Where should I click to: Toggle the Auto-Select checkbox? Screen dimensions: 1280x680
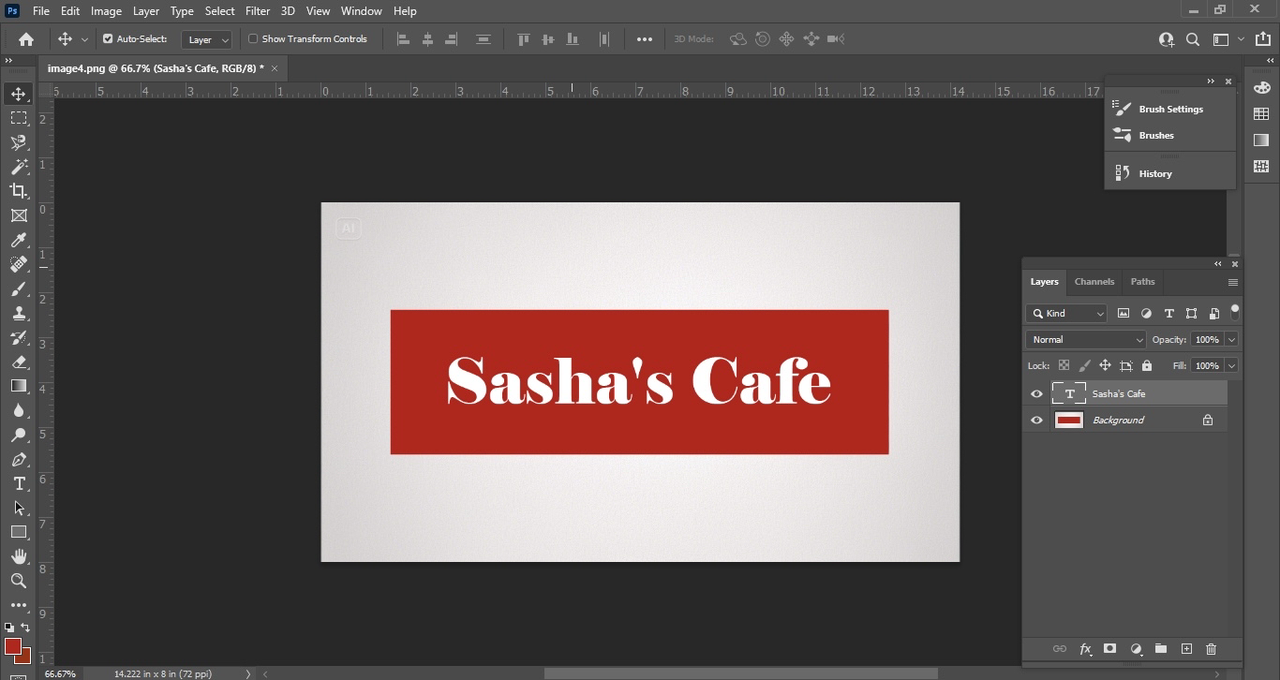108,39
